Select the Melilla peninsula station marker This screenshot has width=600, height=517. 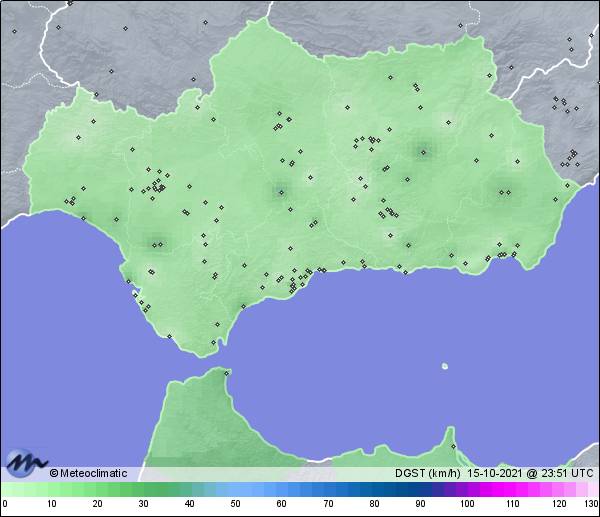[453, 446]
